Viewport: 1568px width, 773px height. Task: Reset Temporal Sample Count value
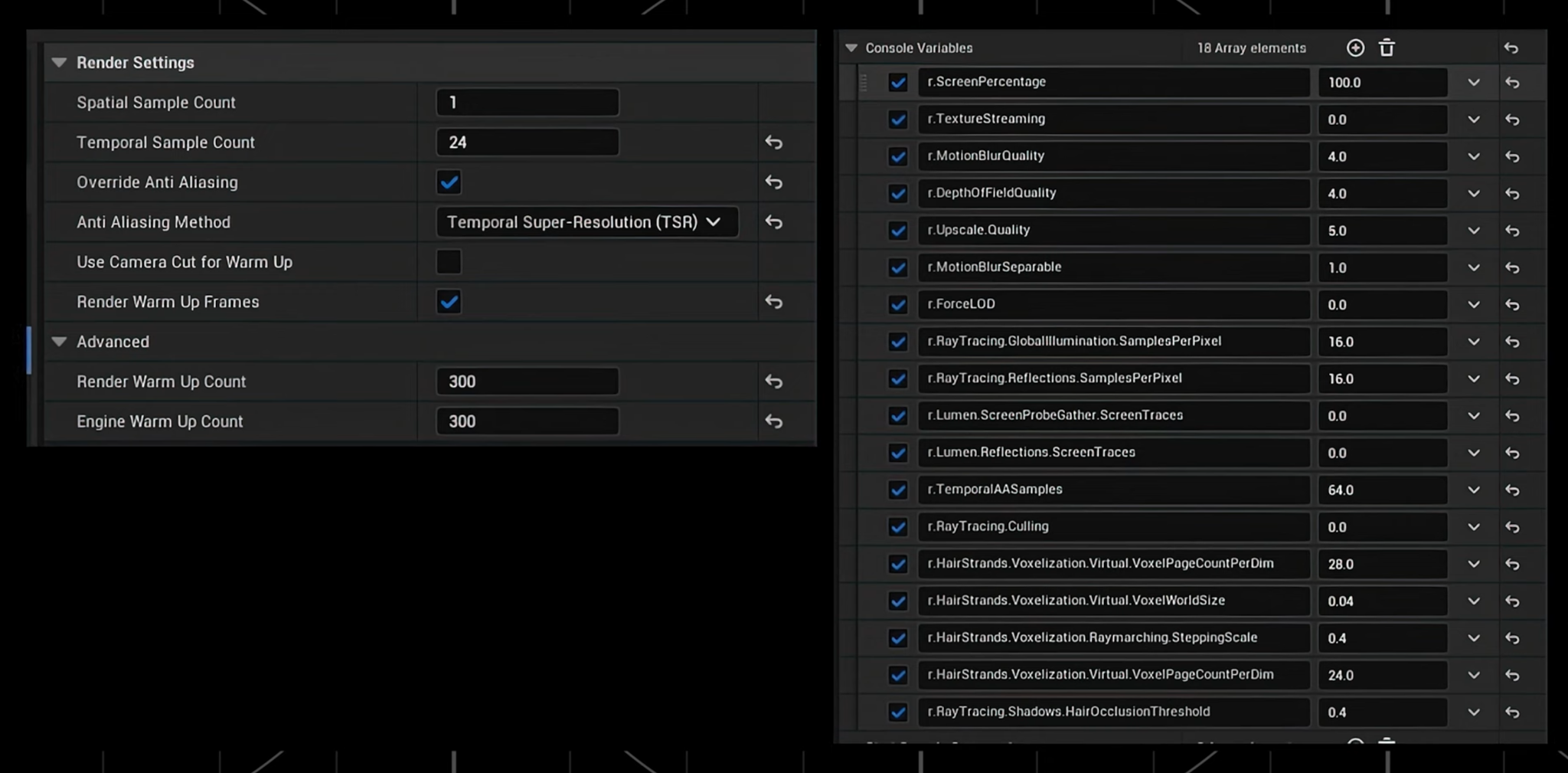[x=773, y=142]
